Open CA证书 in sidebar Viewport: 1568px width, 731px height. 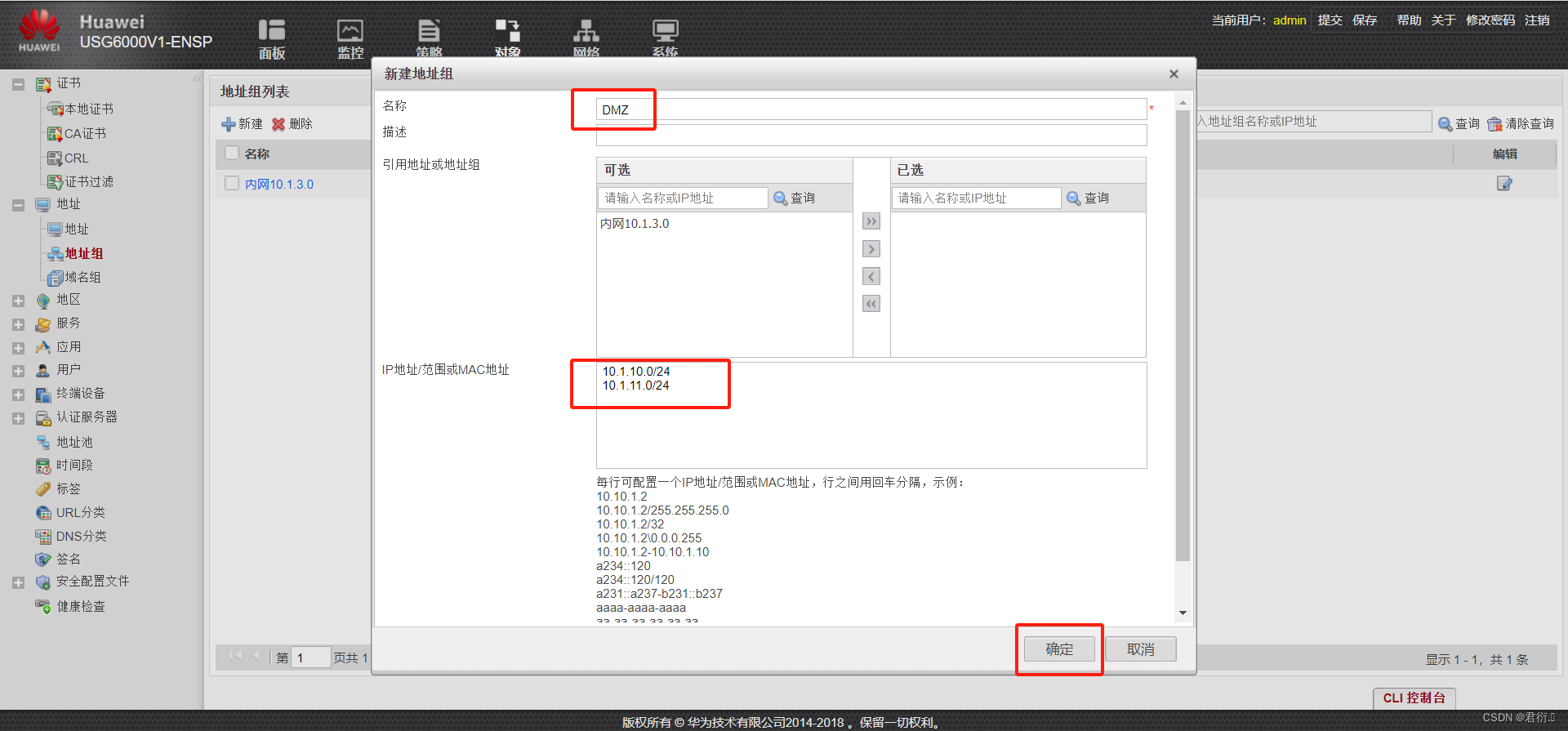click(85, 133)
